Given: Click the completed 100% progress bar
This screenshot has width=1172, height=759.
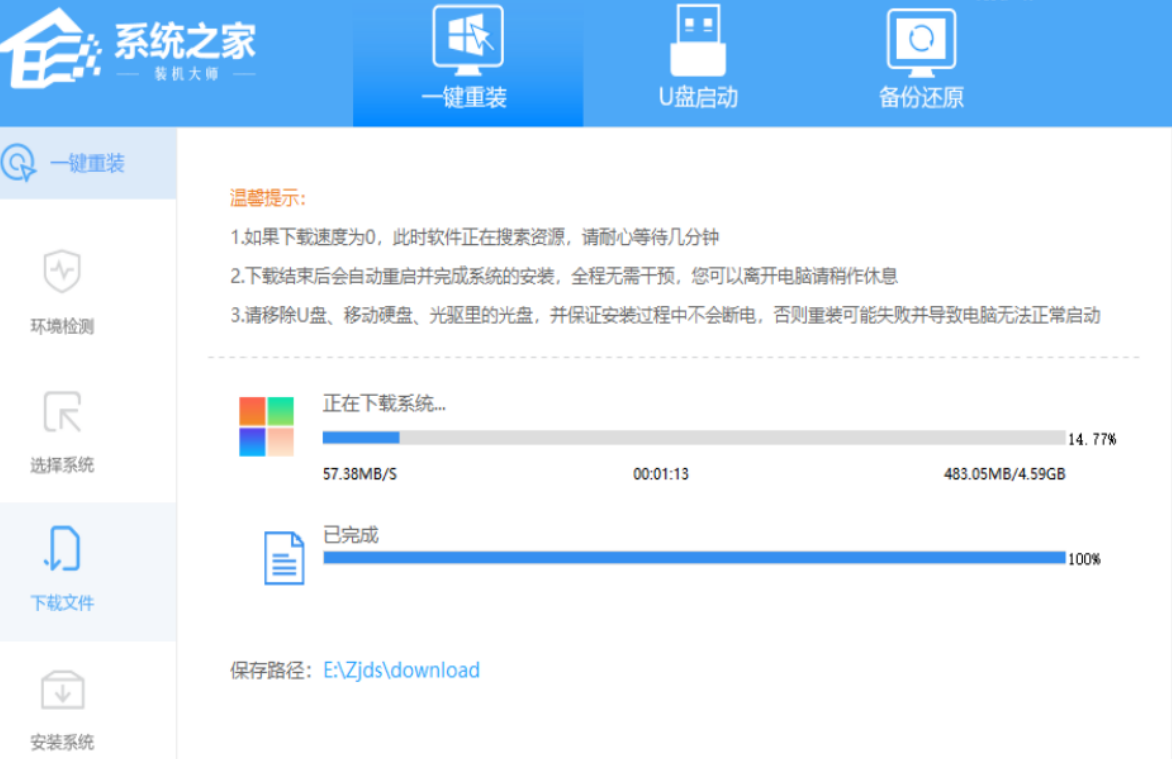Looking at the screenshot, I should pyautogui.click(x=694, y=558).
